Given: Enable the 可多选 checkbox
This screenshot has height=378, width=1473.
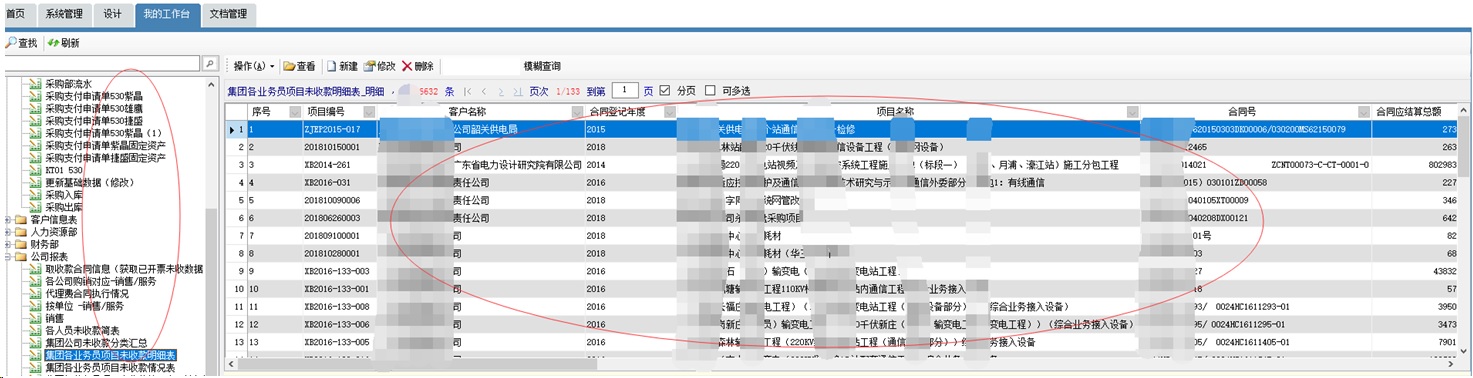Looking at the screenshot, I should tap(710, 90).
